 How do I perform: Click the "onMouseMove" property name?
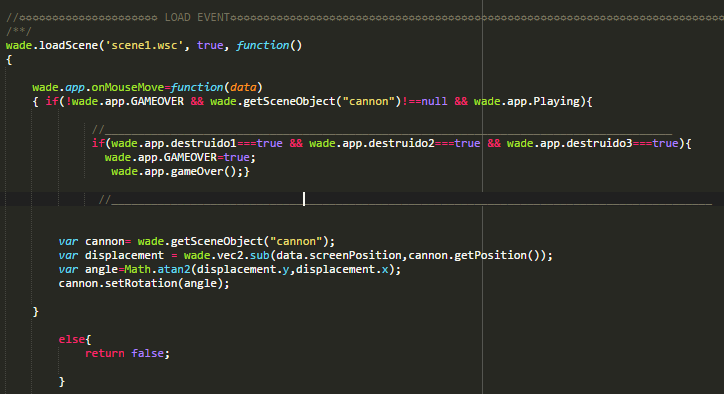128,87
